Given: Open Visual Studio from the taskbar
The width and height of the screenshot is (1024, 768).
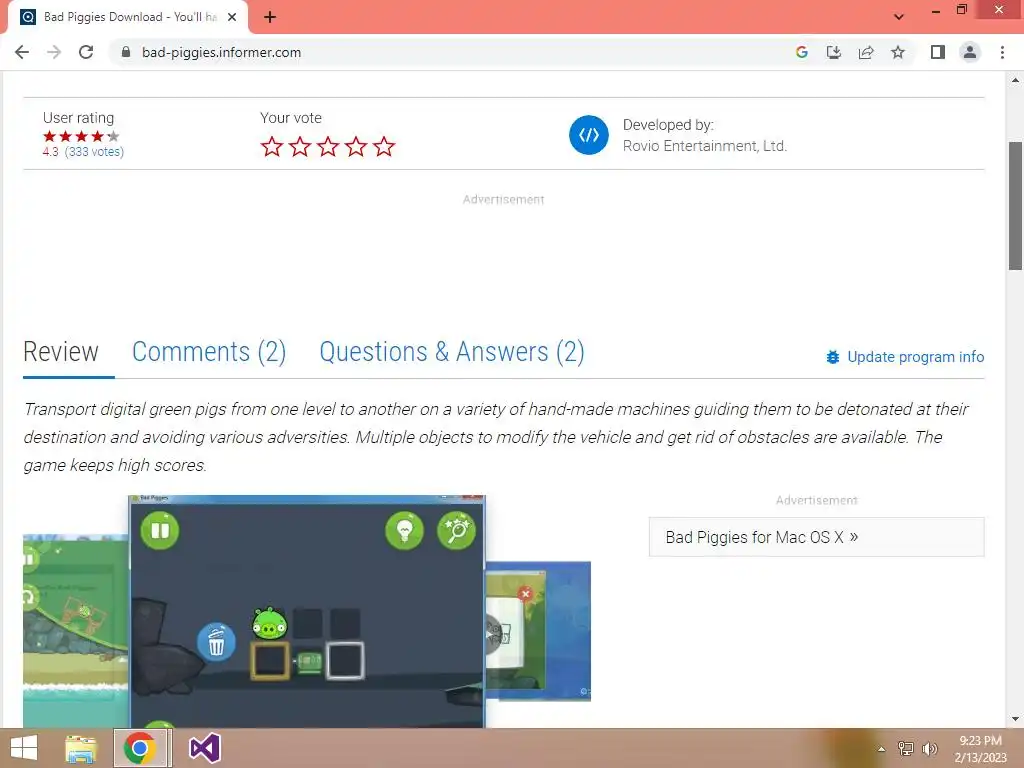Looking at the screenshot, I should (204, 748).
